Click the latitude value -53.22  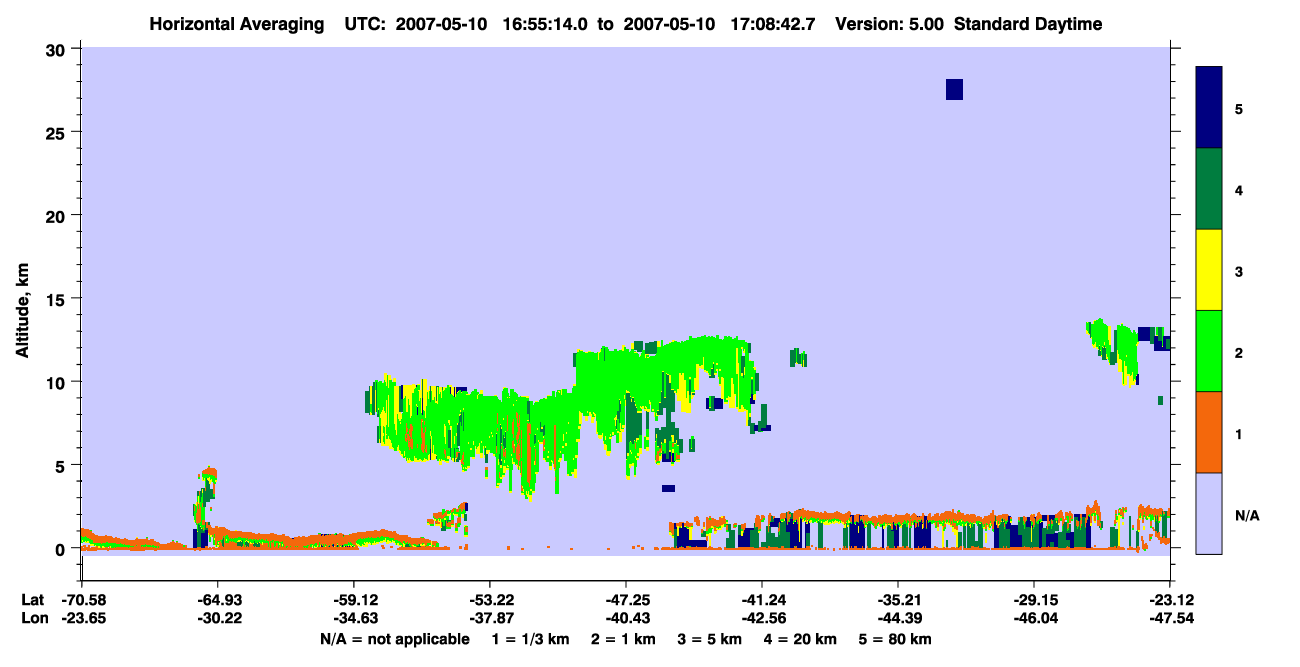pos(490,599)
